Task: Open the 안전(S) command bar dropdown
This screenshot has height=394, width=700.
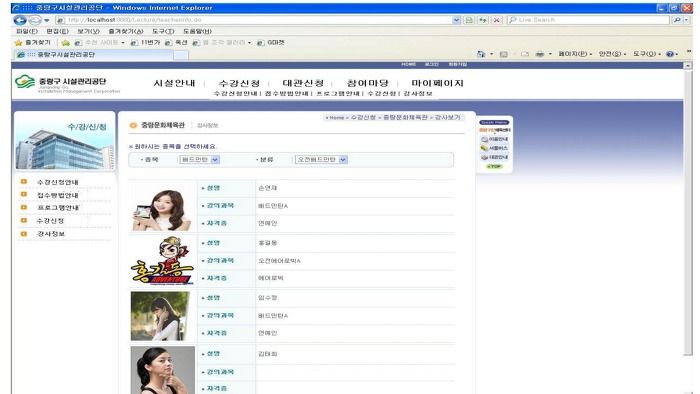Action: pos(612,54)
